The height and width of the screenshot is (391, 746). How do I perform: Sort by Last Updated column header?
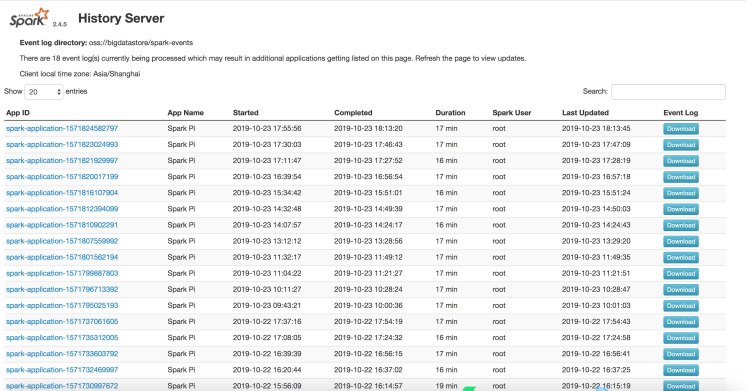585,113
